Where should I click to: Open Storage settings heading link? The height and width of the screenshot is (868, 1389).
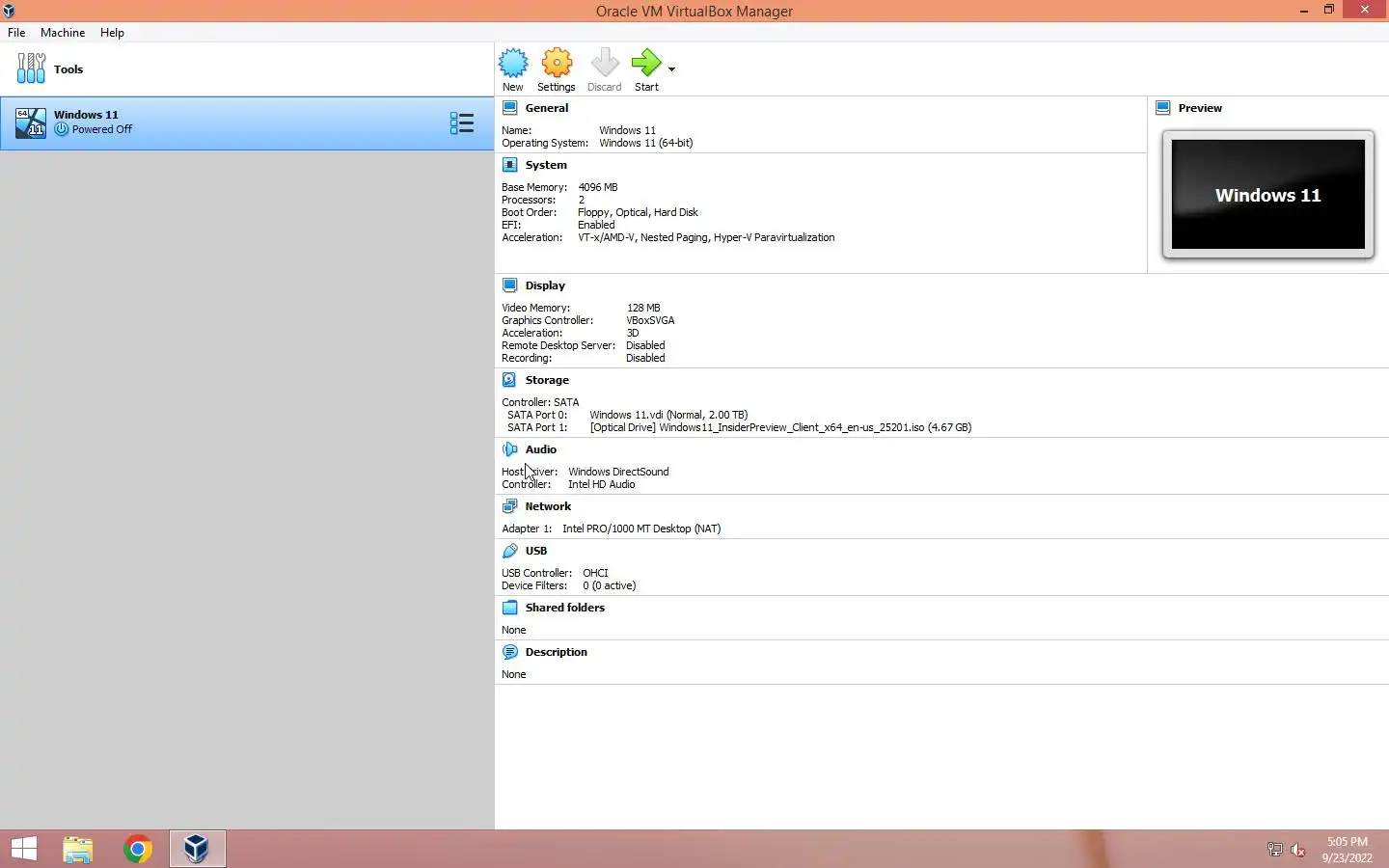[547, 380]
